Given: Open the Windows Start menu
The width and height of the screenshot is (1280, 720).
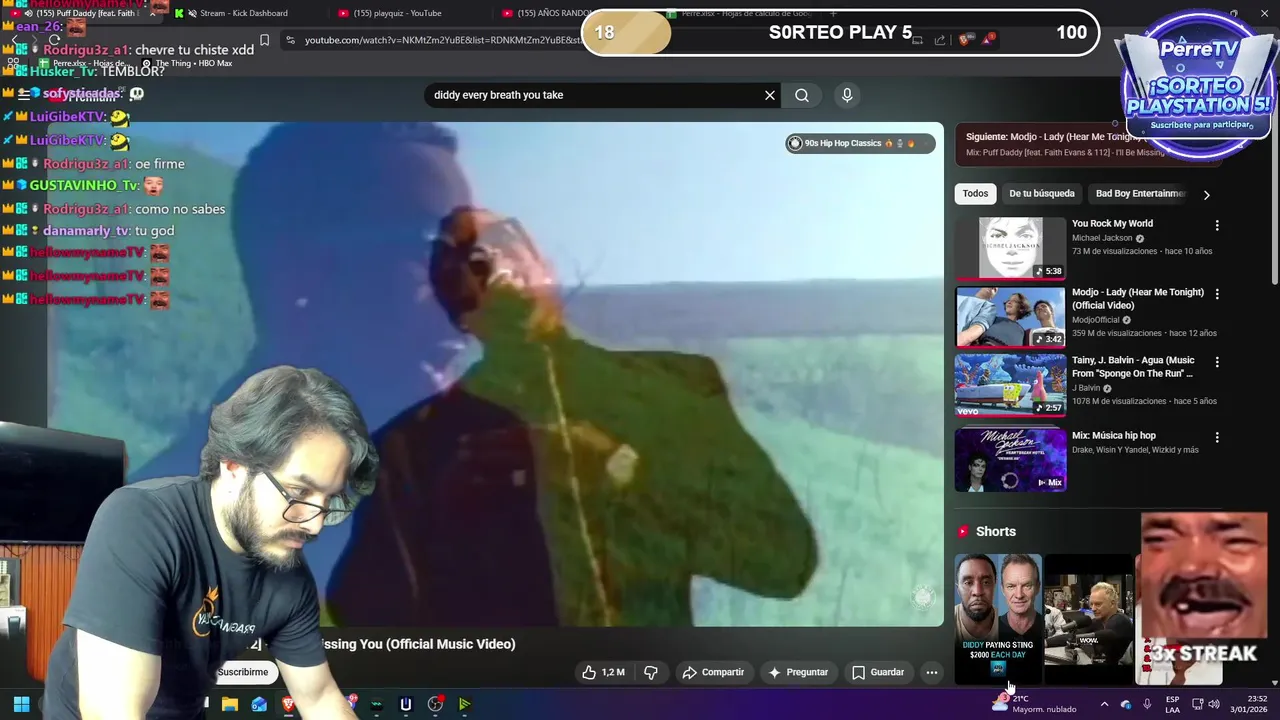Looking at the screenshot, I should pyautogui.click(x=21, y=704).
